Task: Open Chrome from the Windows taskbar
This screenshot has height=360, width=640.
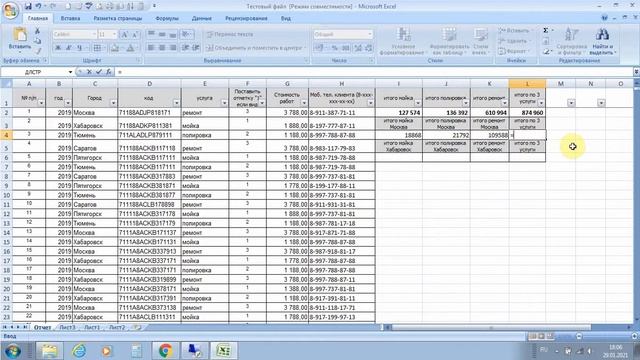Action: coord(165,350)
